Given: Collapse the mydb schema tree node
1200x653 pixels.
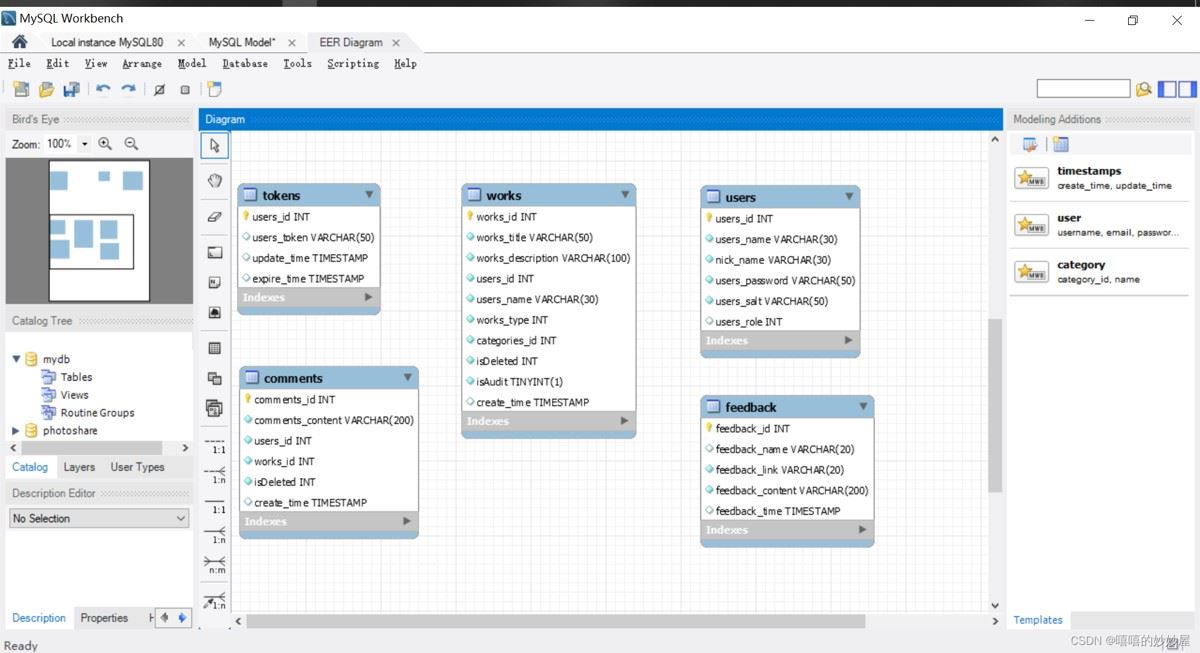Looking at the screenshot, I should pos(16,359).
